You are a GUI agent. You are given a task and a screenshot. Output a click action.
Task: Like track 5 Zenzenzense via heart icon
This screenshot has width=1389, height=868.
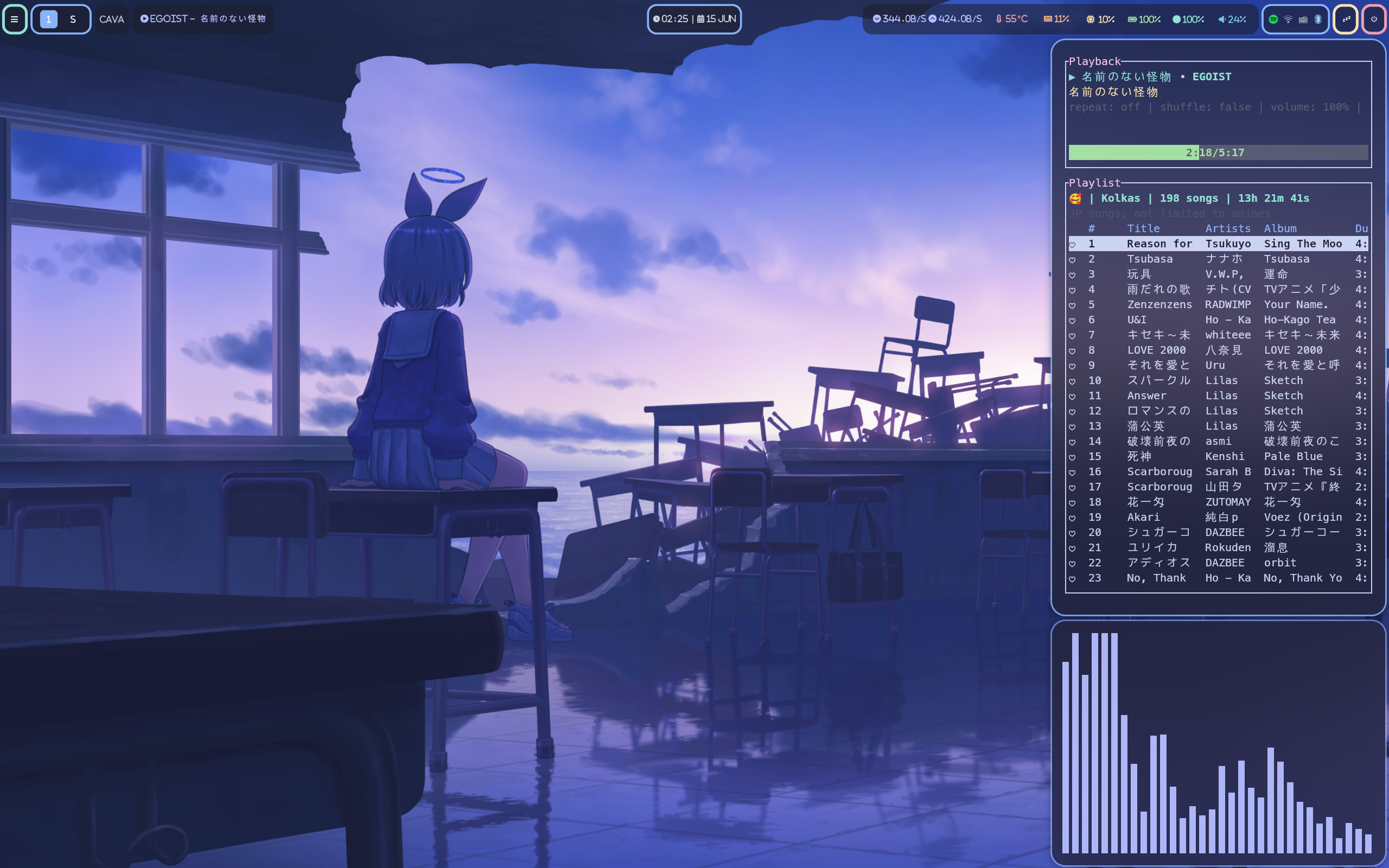(x=1072, y=305)
